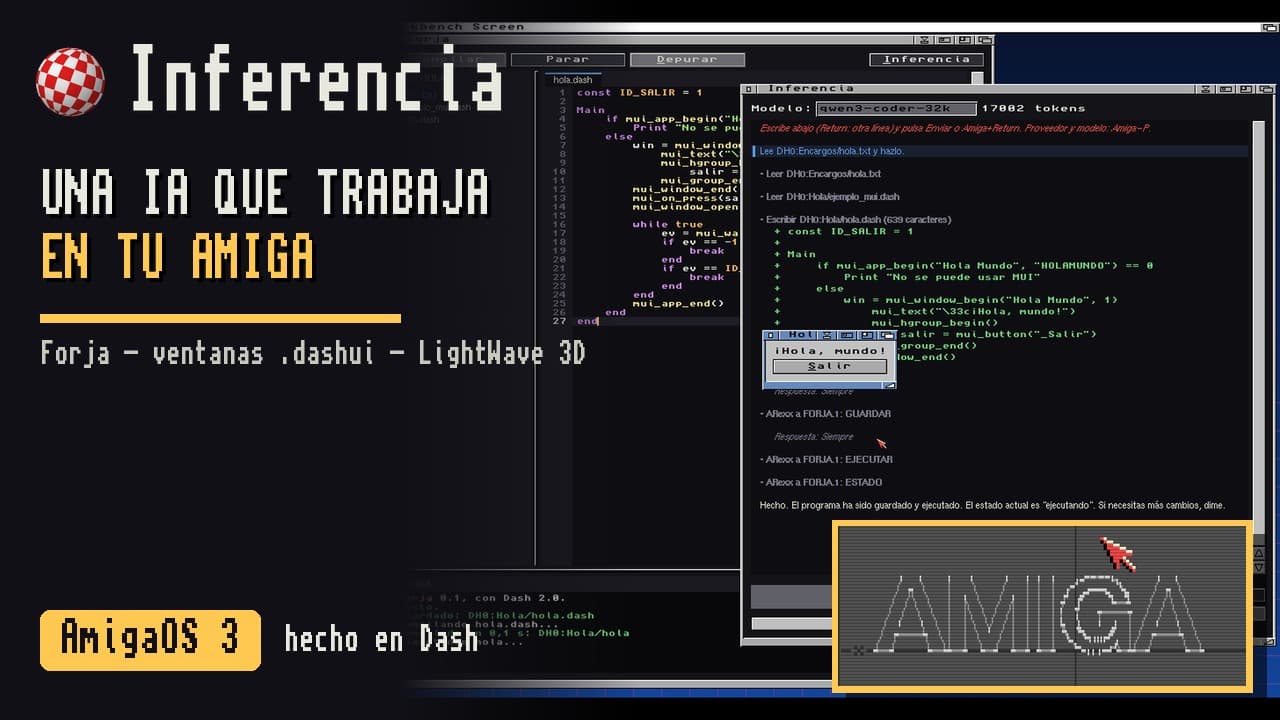The width and height of the screenshot is (1280, 720).
Task: Switch to the hola.dash editor tab
Action: tap(574, 79)
